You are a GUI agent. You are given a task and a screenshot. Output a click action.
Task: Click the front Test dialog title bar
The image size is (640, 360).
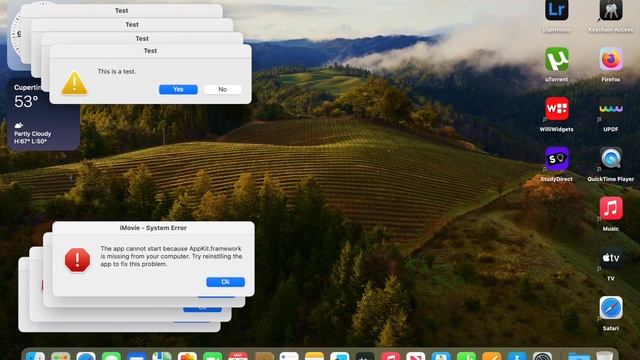click(150, 51)
